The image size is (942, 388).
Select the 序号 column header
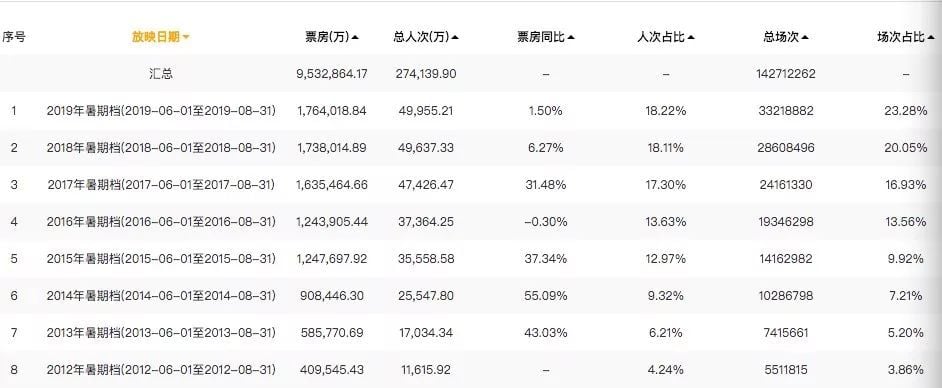click(x=13, y=37)
